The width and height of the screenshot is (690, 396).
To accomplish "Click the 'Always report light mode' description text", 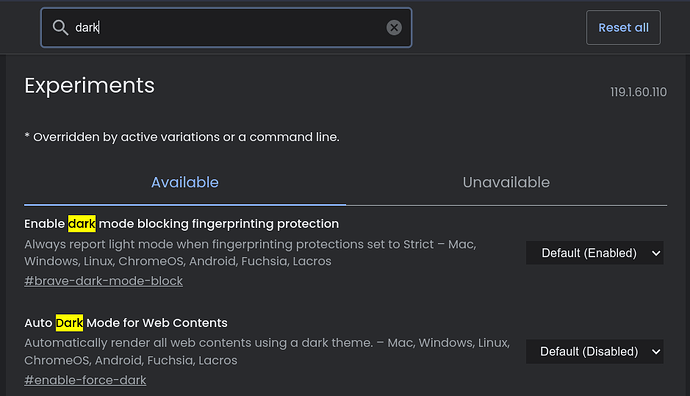I will [250, 253].
